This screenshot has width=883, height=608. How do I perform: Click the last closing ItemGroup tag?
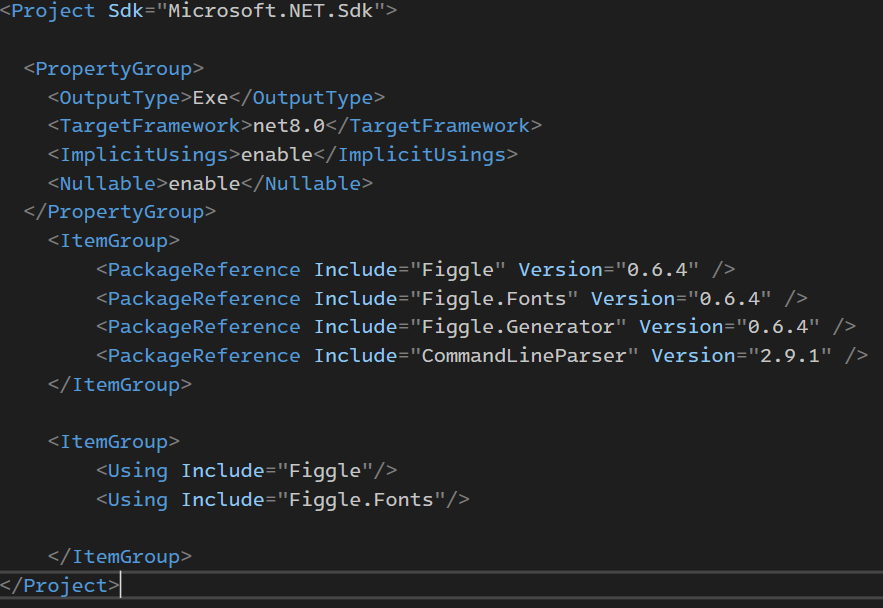click(120, 557)
